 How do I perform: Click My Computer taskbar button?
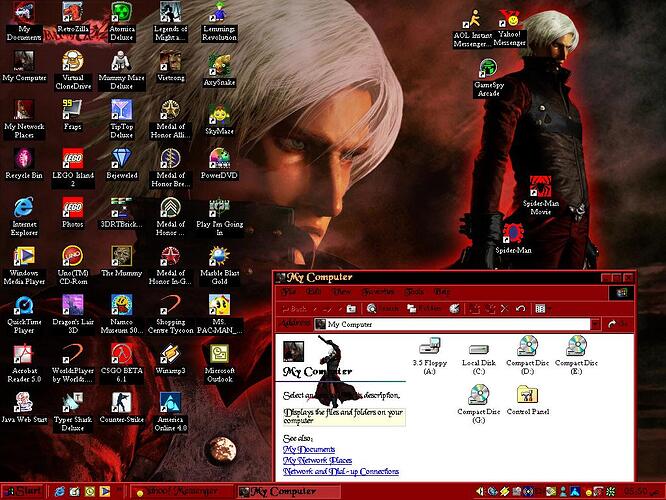pos(287,492)
